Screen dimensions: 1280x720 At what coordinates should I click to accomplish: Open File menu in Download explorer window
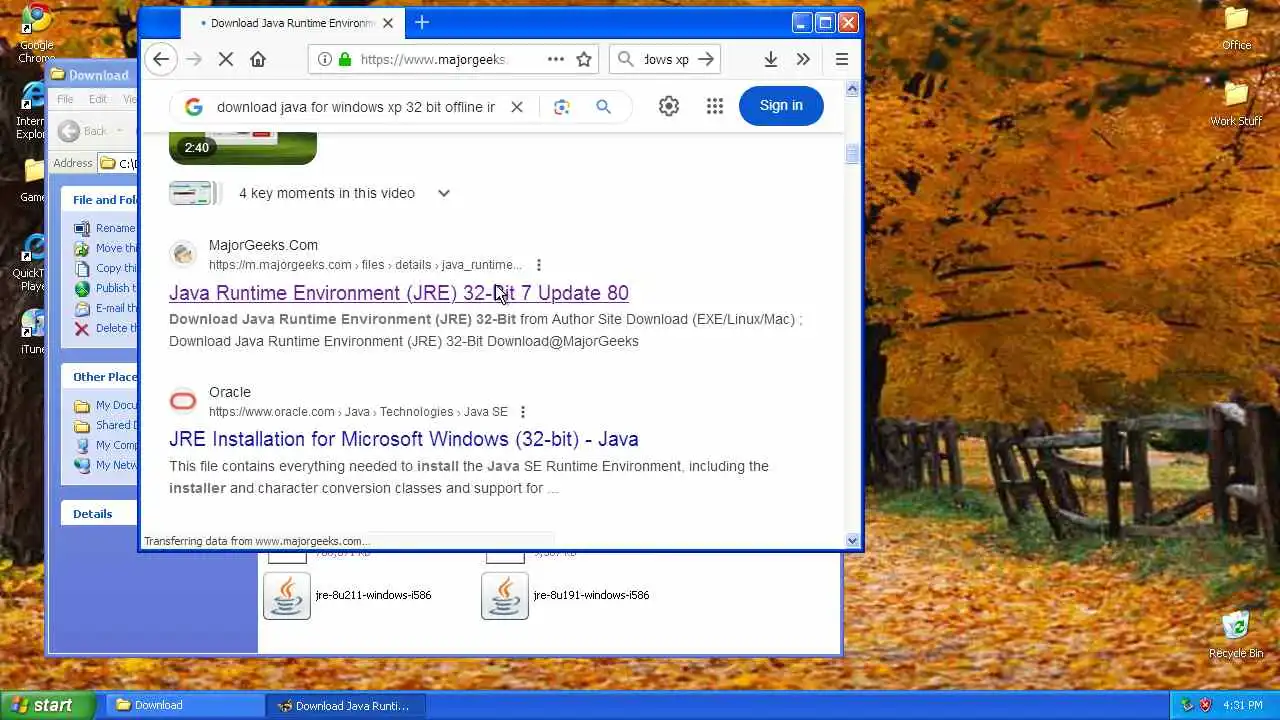pyautogui.click(x=65, y=99)
